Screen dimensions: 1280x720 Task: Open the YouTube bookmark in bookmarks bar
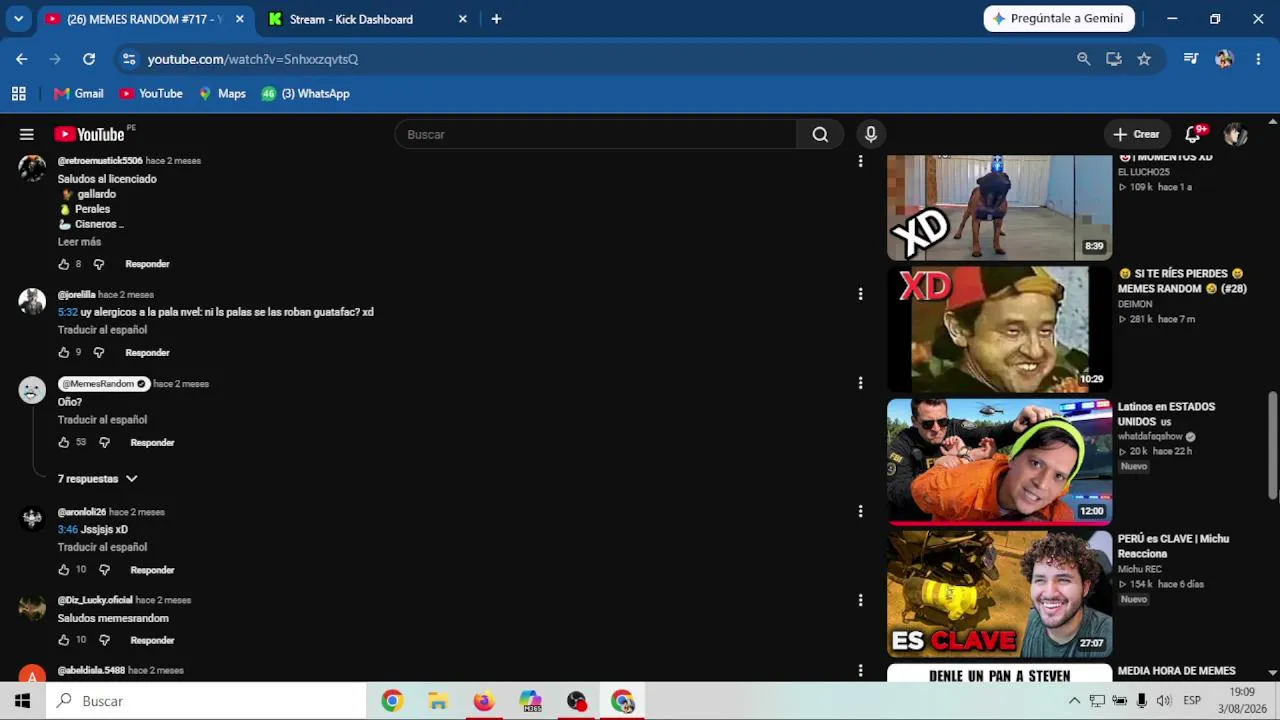pyautogui.click(x=151, y=94)
